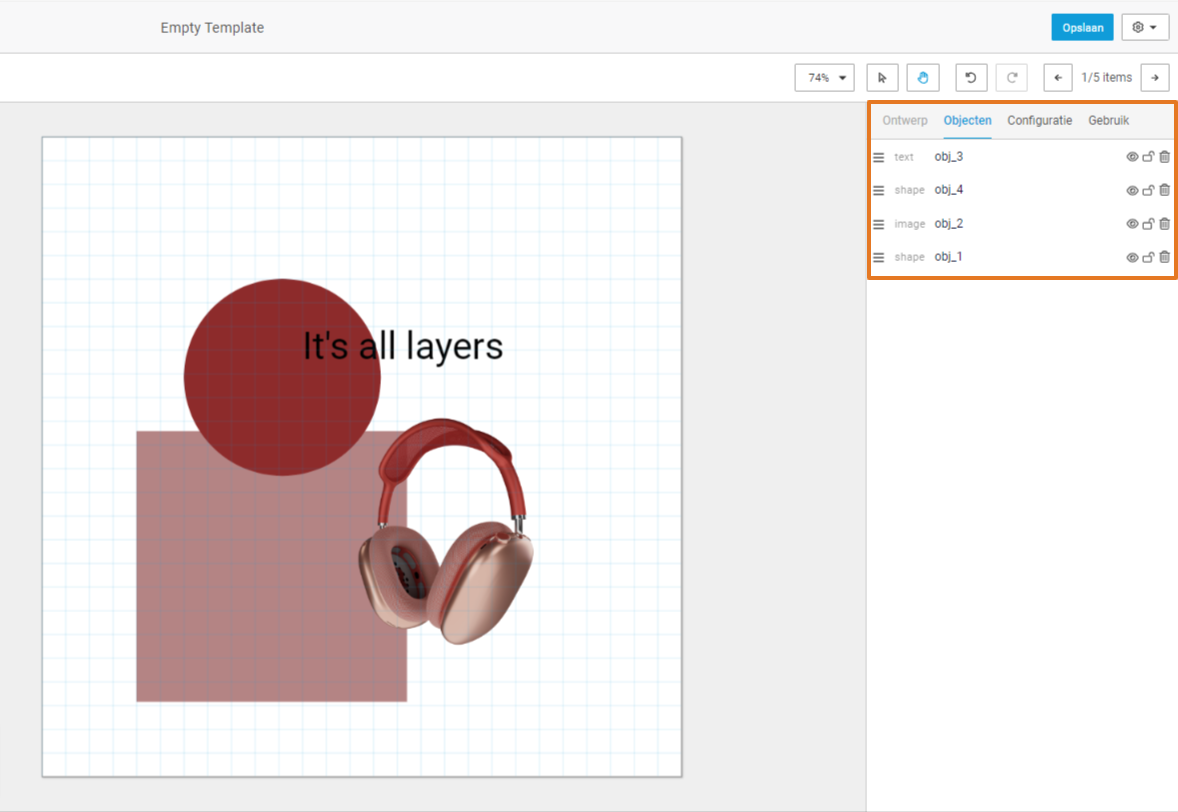Viewport: 1178px width, 812px height.
Task: Activate the hand pan tool
Action: click(923, 77)
